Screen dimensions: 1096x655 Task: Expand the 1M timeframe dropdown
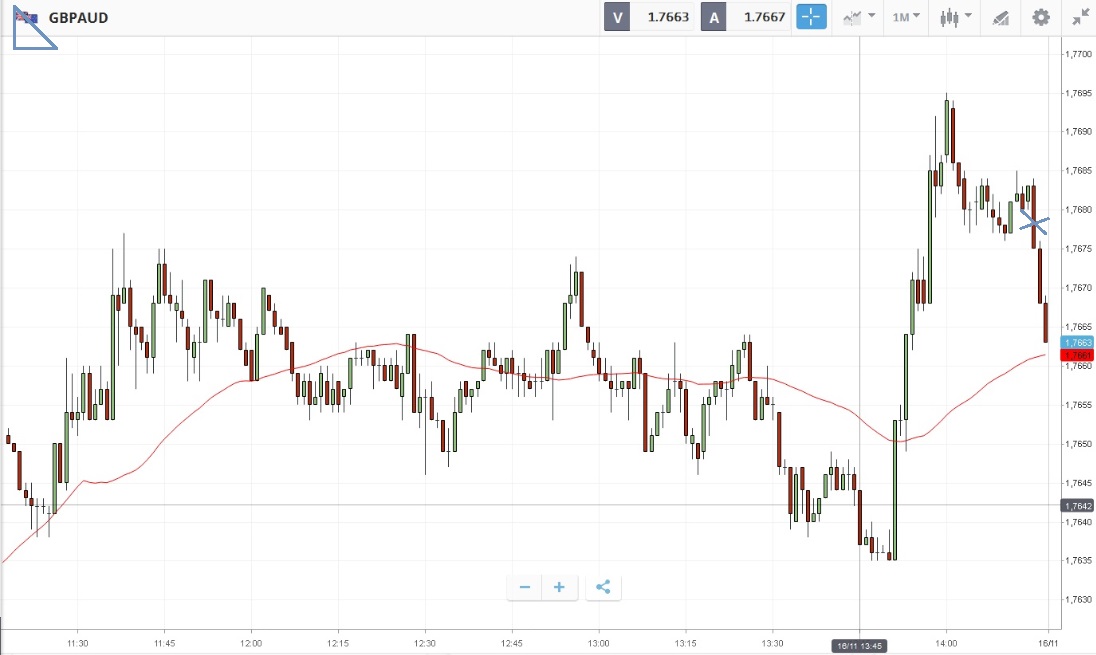907,17
